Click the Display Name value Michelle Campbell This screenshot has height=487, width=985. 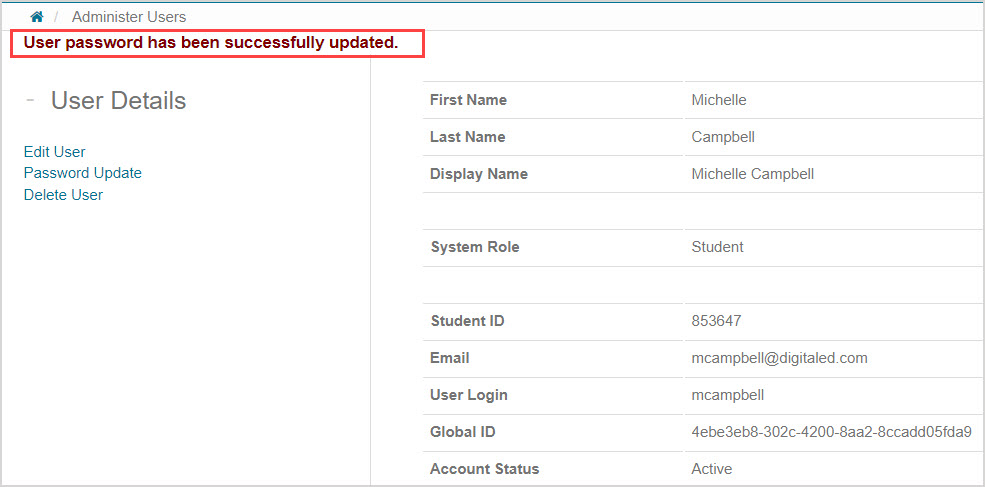[x=752, y=174]
